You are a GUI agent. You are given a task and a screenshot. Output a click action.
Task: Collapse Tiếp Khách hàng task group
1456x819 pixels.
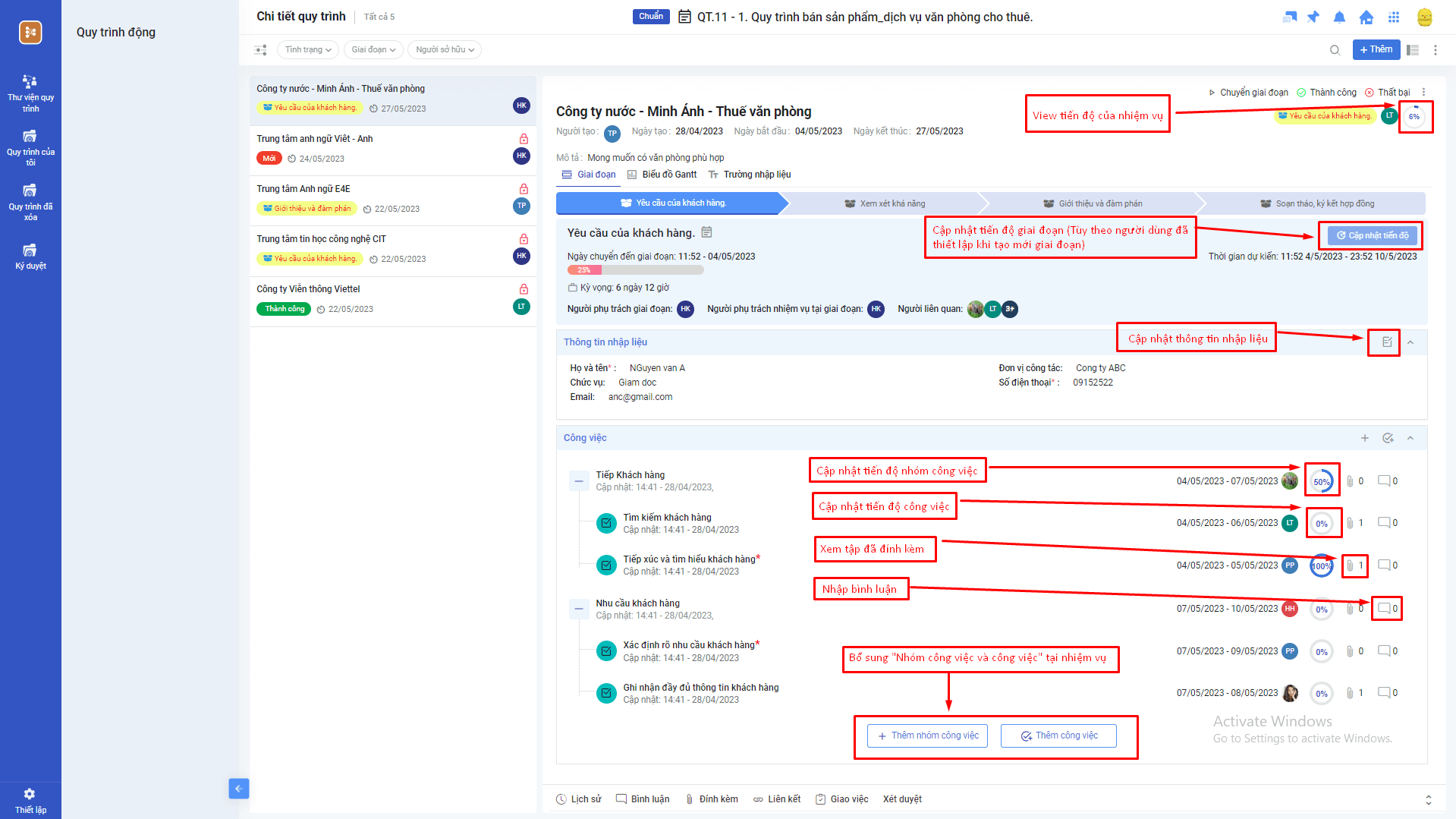point(579,481)
